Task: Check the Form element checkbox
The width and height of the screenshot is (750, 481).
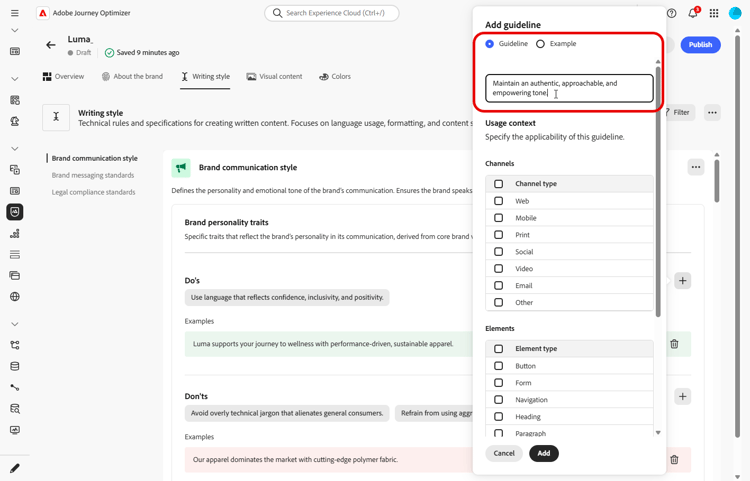Action: click(x=498, y=383)
